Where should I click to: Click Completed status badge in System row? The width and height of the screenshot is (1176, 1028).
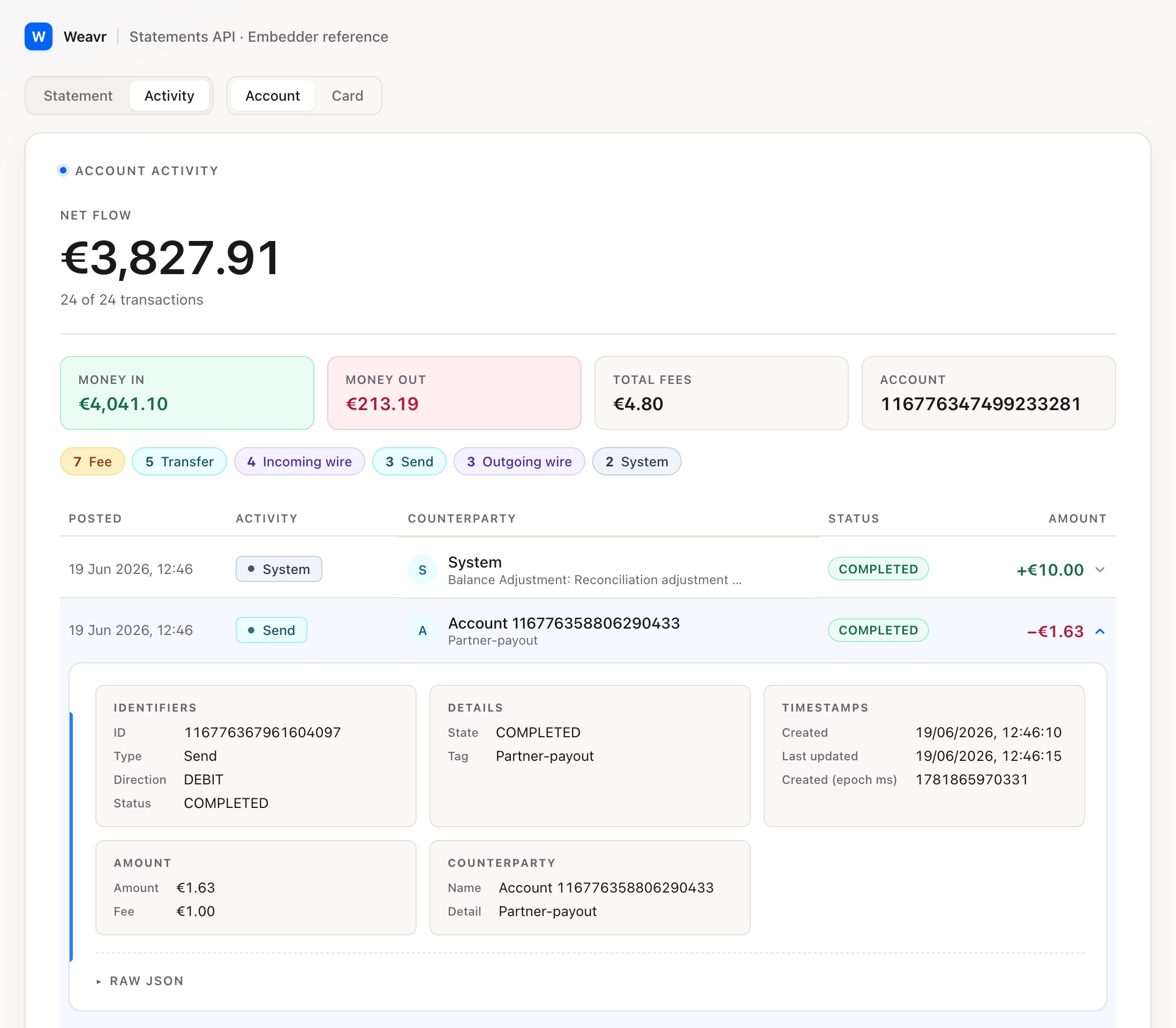click(878, 569)
